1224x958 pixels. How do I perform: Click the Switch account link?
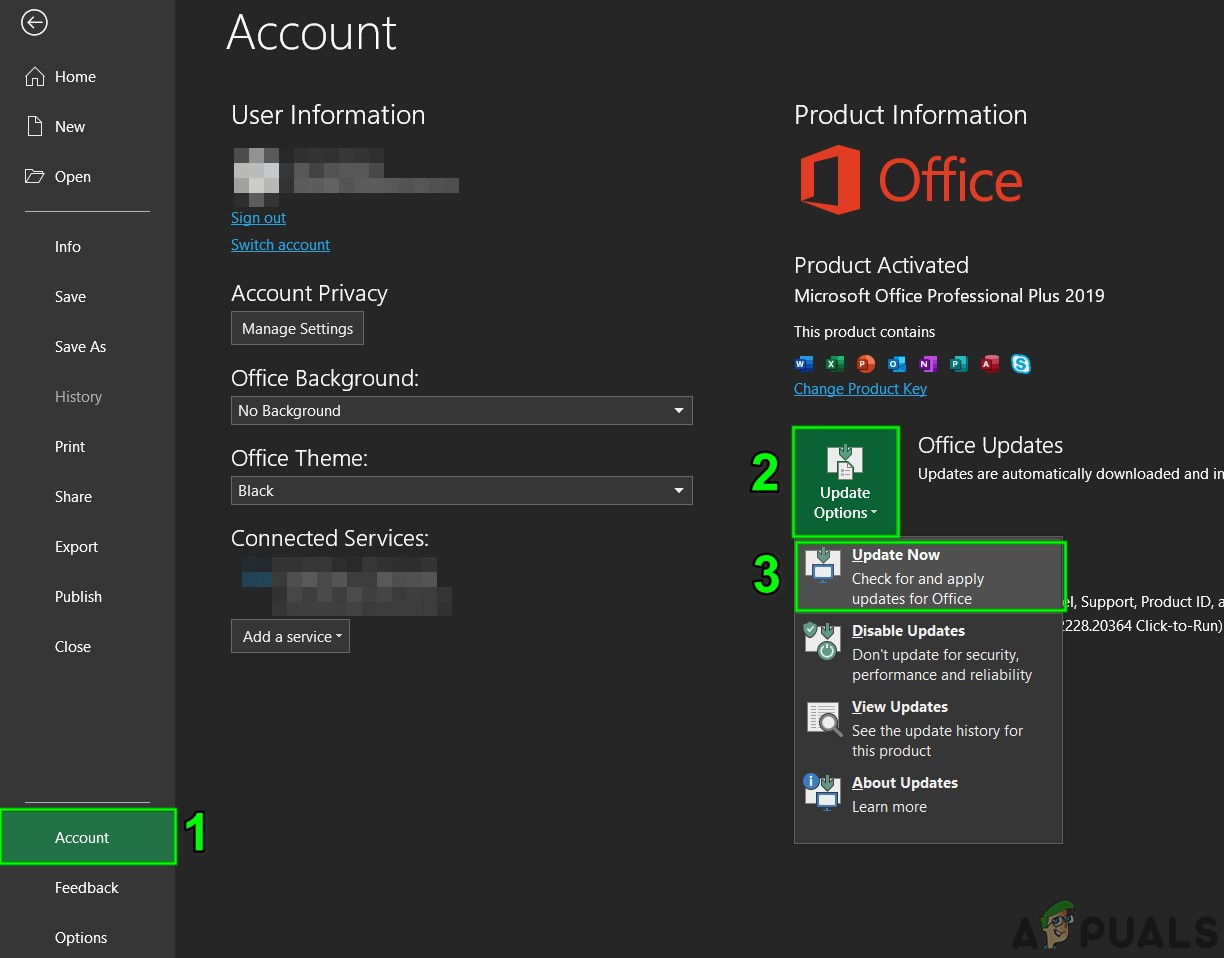[280, 245]
